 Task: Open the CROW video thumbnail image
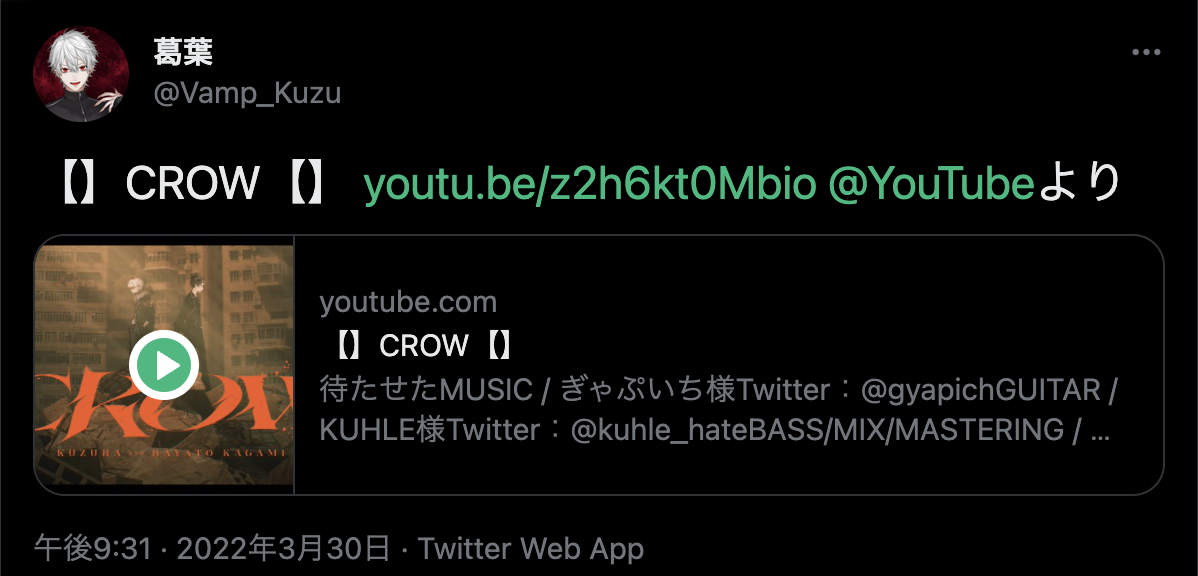pos(164,365)
